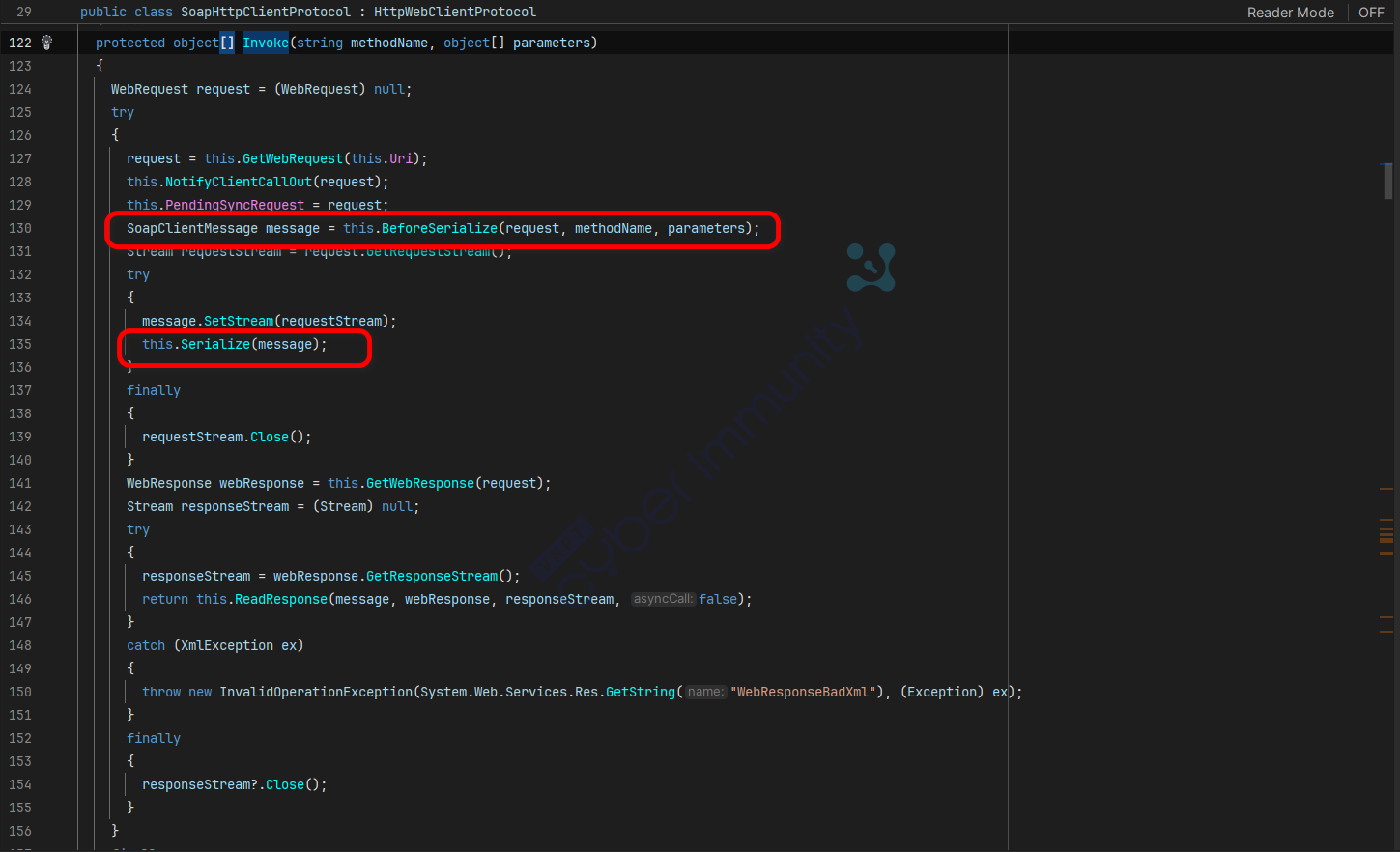Image resolution: width=1400 pixels, height=852 pixels.
Task: Jump to the orange warning stripe marker cluster
Action: click(1386, 536)
